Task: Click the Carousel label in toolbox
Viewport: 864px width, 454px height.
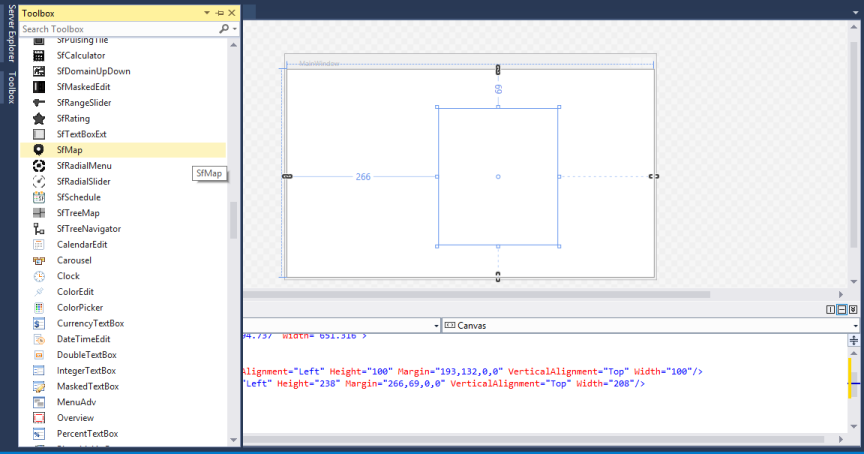Action: 74,260
